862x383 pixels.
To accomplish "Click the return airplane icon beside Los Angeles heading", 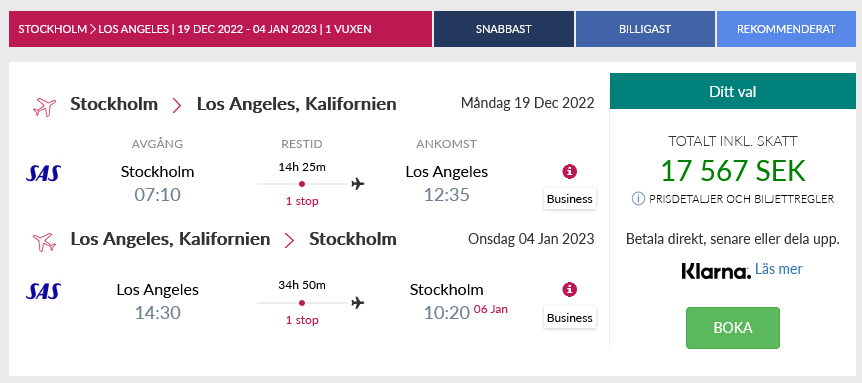I will click(x=45, y=241).
